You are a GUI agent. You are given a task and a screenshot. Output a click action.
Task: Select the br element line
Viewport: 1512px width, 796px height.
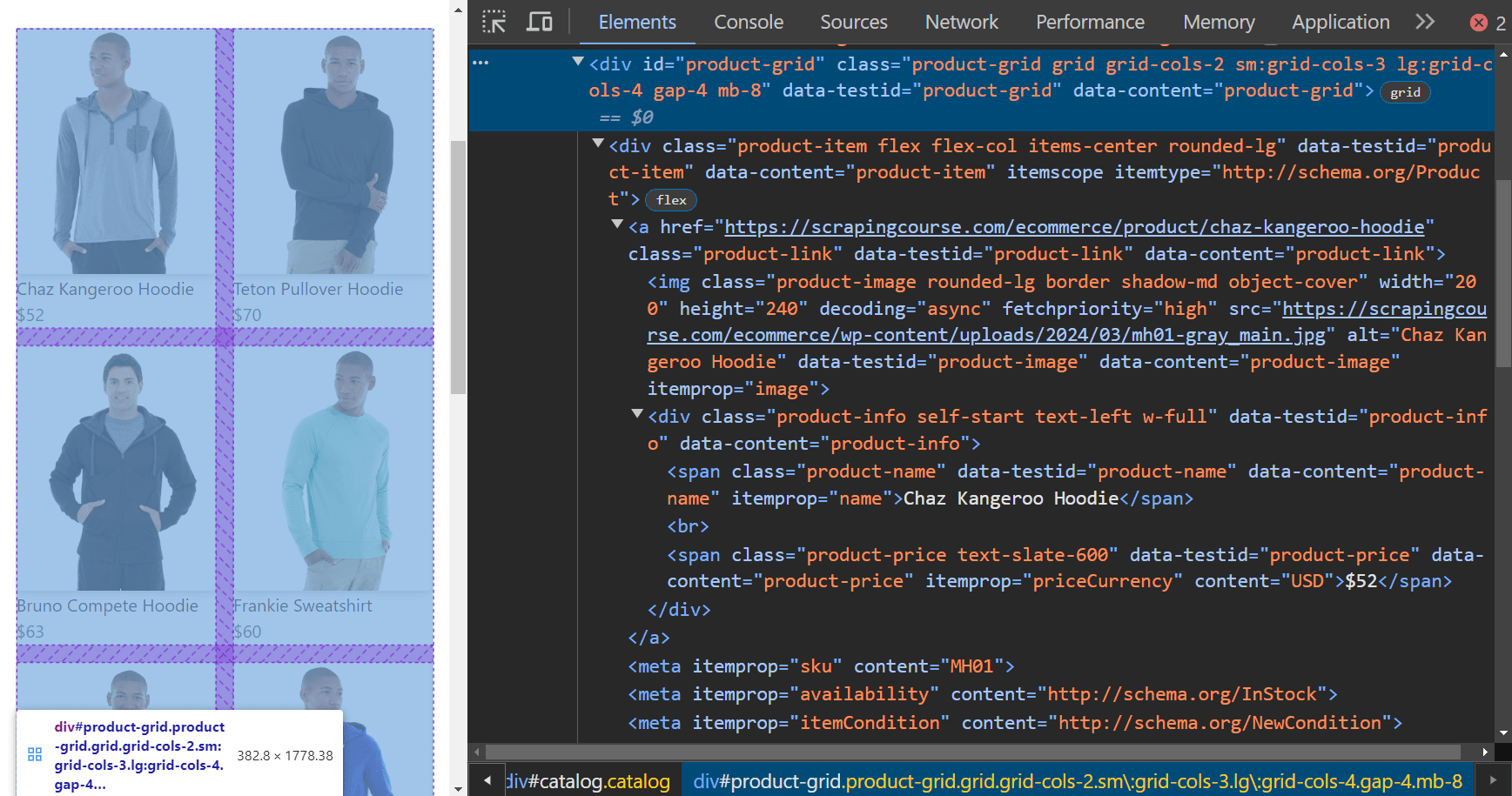pos(688,526)
